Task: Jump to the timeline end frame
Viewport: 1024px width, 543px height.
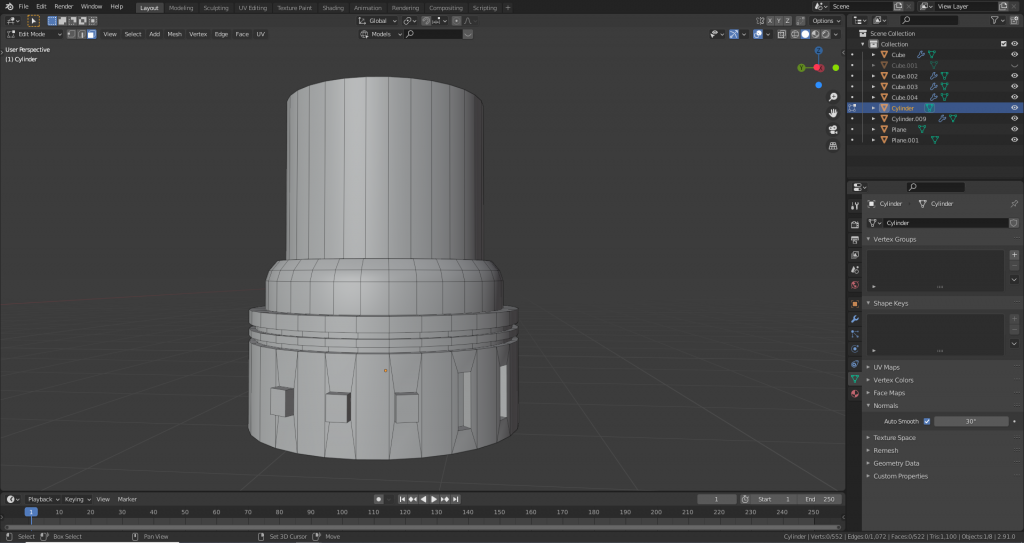Action: (457, 499)
